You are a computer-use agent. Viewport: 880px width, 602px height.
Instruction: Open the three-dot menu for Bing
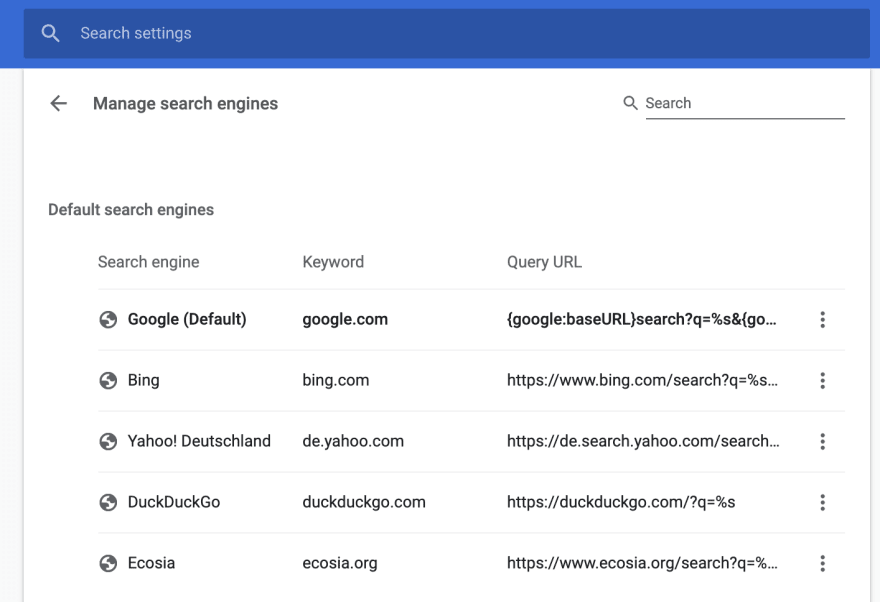pyautogui.click(x=822, y=380)
